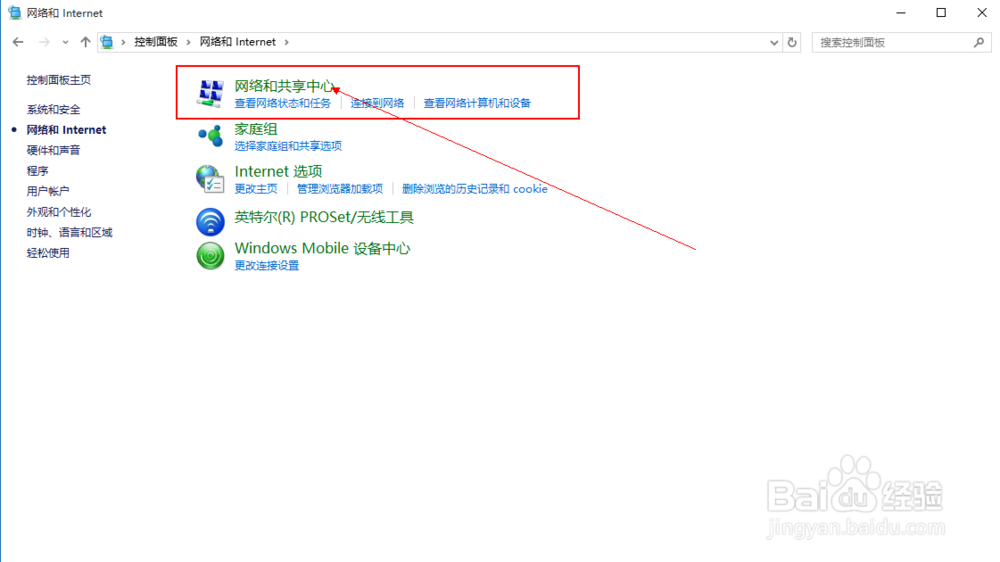Viewport: 1000px width, 562px height.
Task: Click the title bar window icon
Action: click(x=14, y=13)
